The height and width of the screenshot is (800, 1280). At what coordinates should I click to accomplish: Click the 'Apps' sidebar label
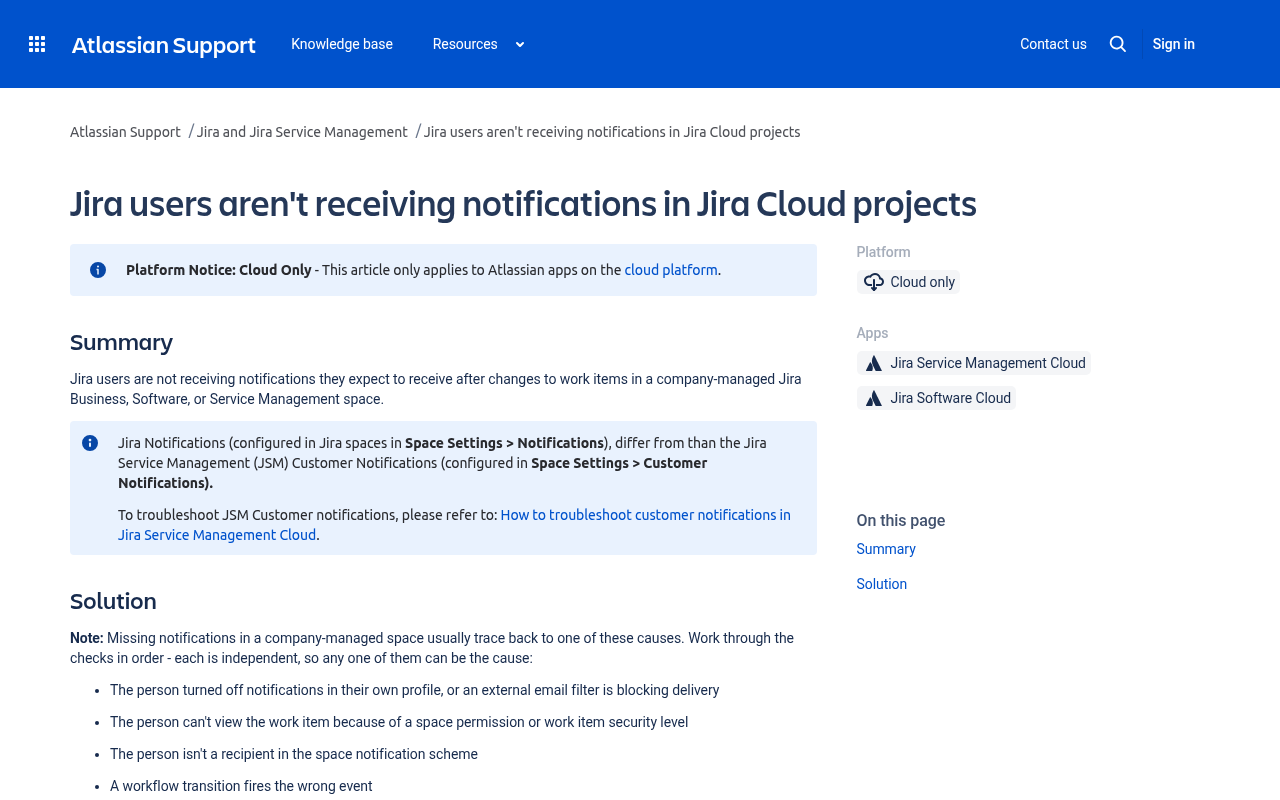[x=873, y=333]
